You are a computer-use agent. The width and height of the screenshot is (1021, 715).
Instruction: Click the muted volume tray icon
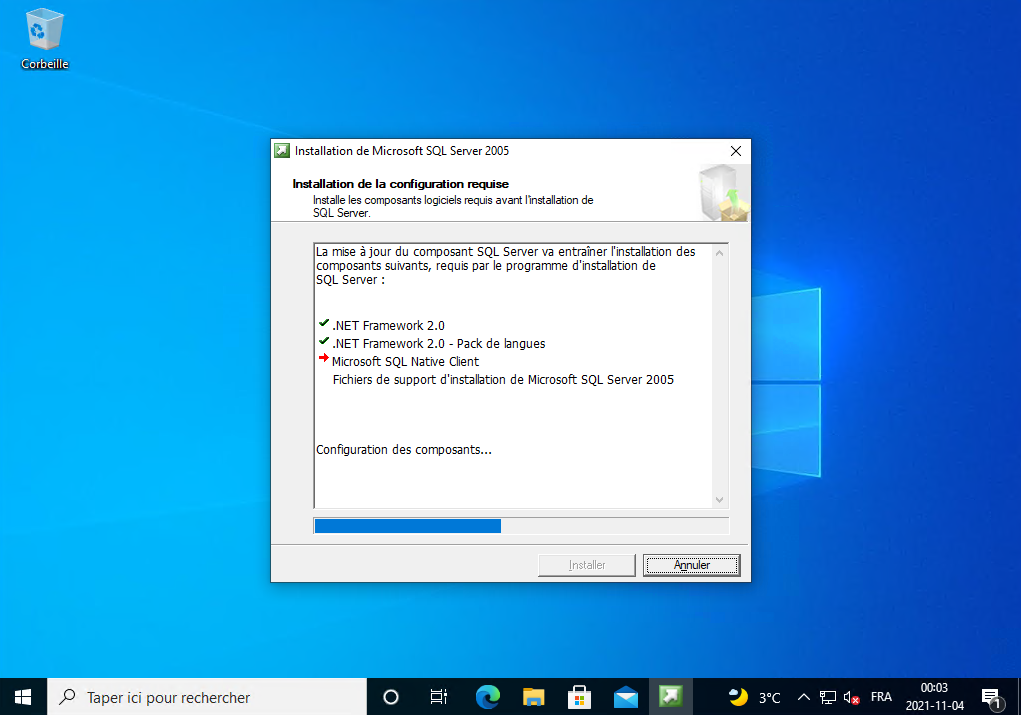pyautogui.click(x=852, y=697)
